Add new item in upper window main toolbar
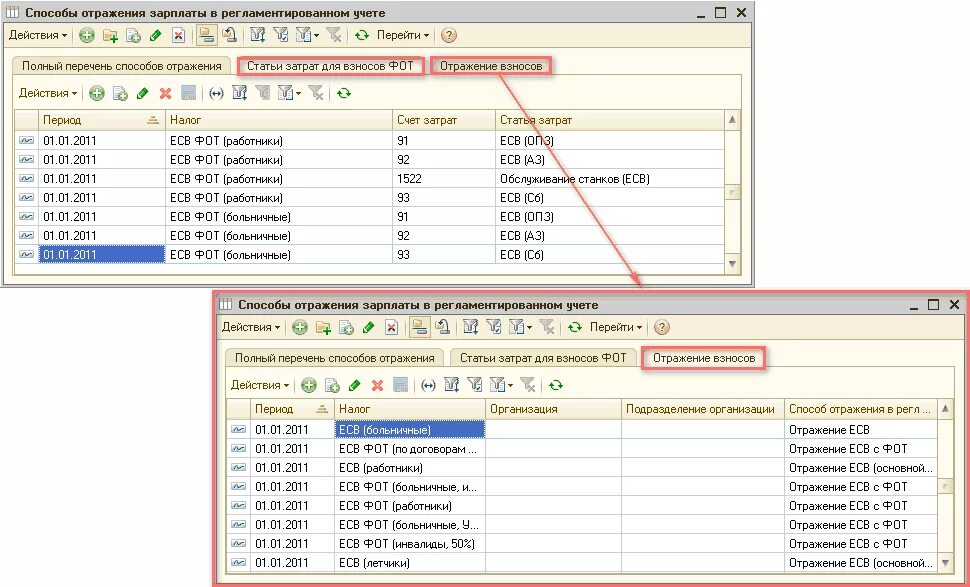970x587 pixels. 87,35
